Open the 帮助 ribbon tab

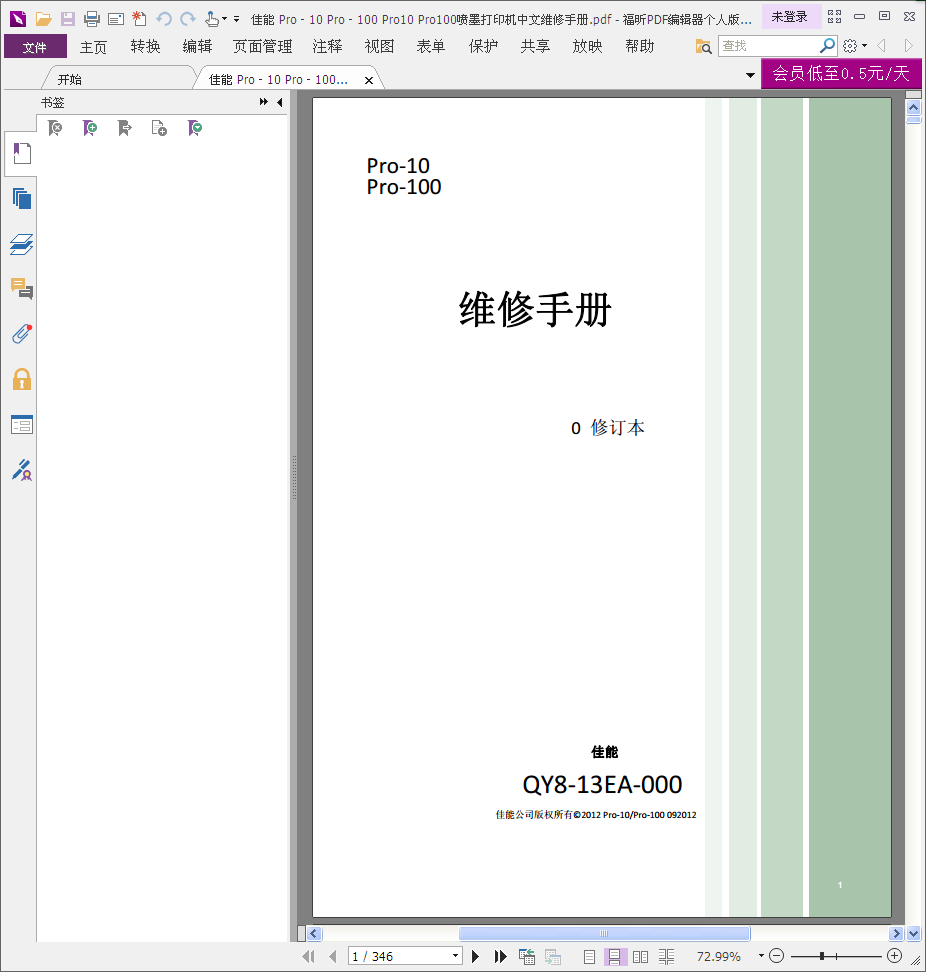pos(639,46)
